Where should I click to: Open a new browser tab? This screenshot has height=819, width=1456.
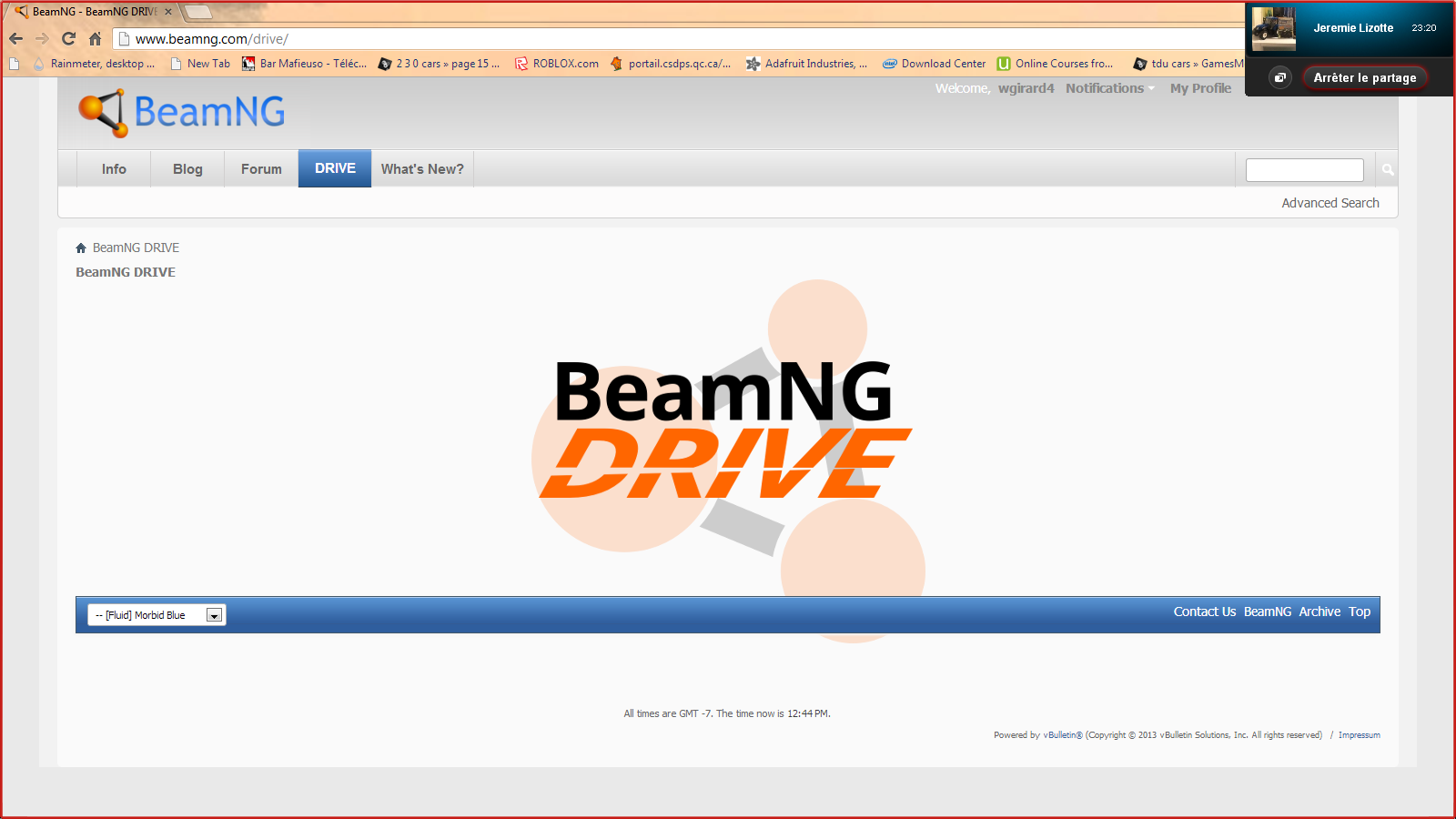pyautogui.click(x=198, y=12)
